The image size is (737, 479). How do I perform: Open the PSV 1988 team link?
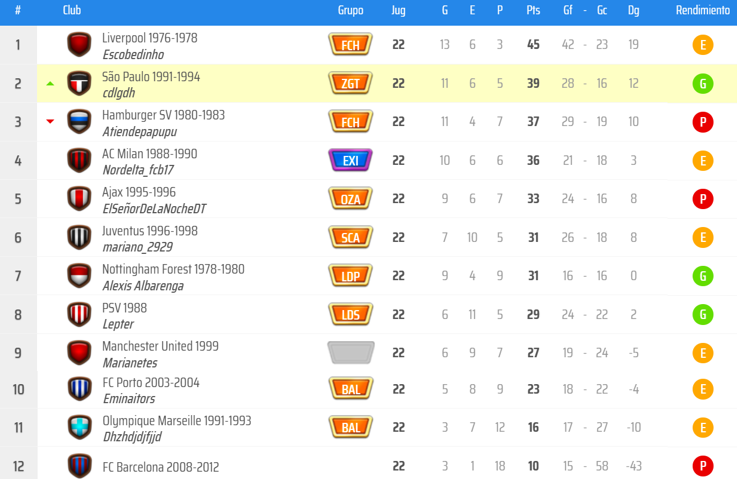124,308
